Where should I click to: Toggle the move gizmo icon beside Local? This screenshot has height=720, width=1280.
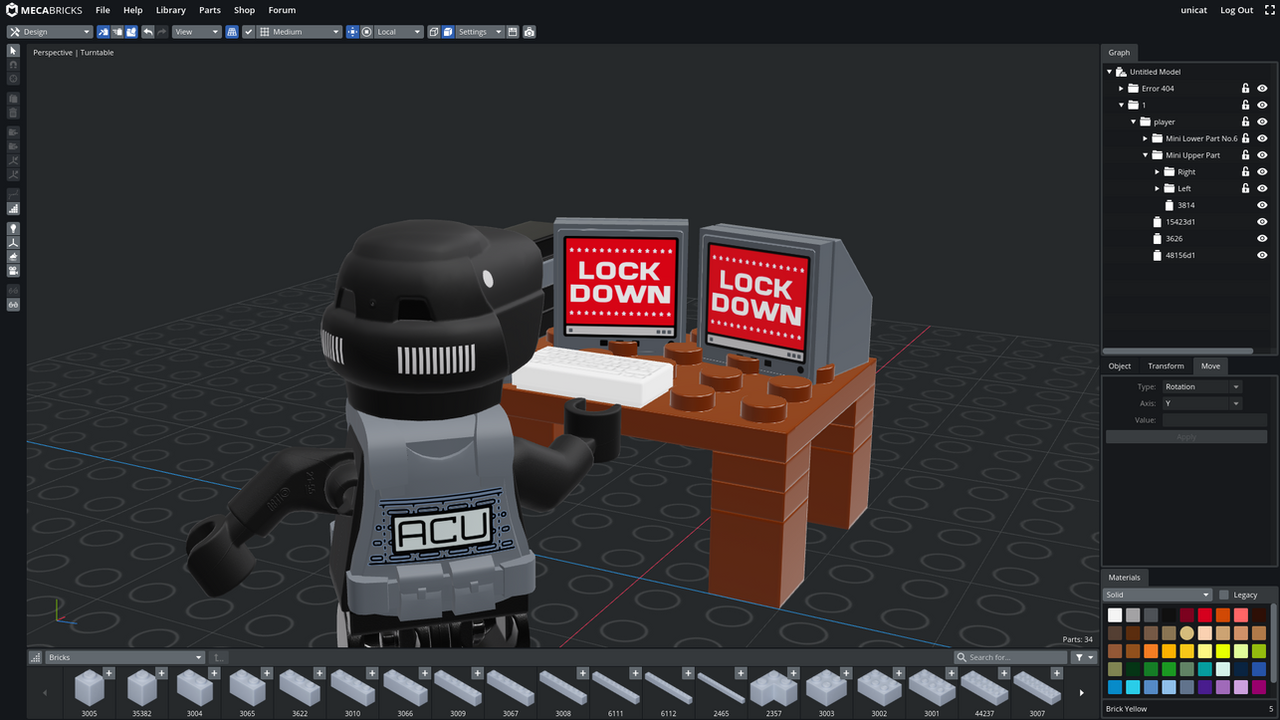pyautogui.click(x=352, y=32)
